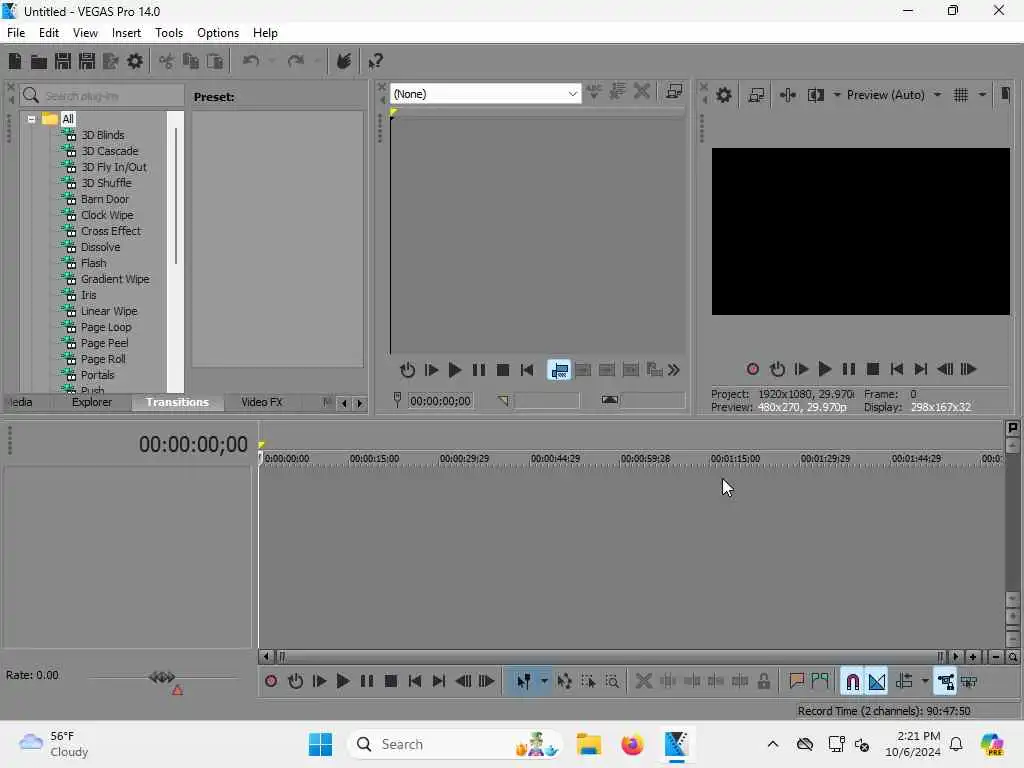Select Envelope Edit tool

click(x=564, y=682)
